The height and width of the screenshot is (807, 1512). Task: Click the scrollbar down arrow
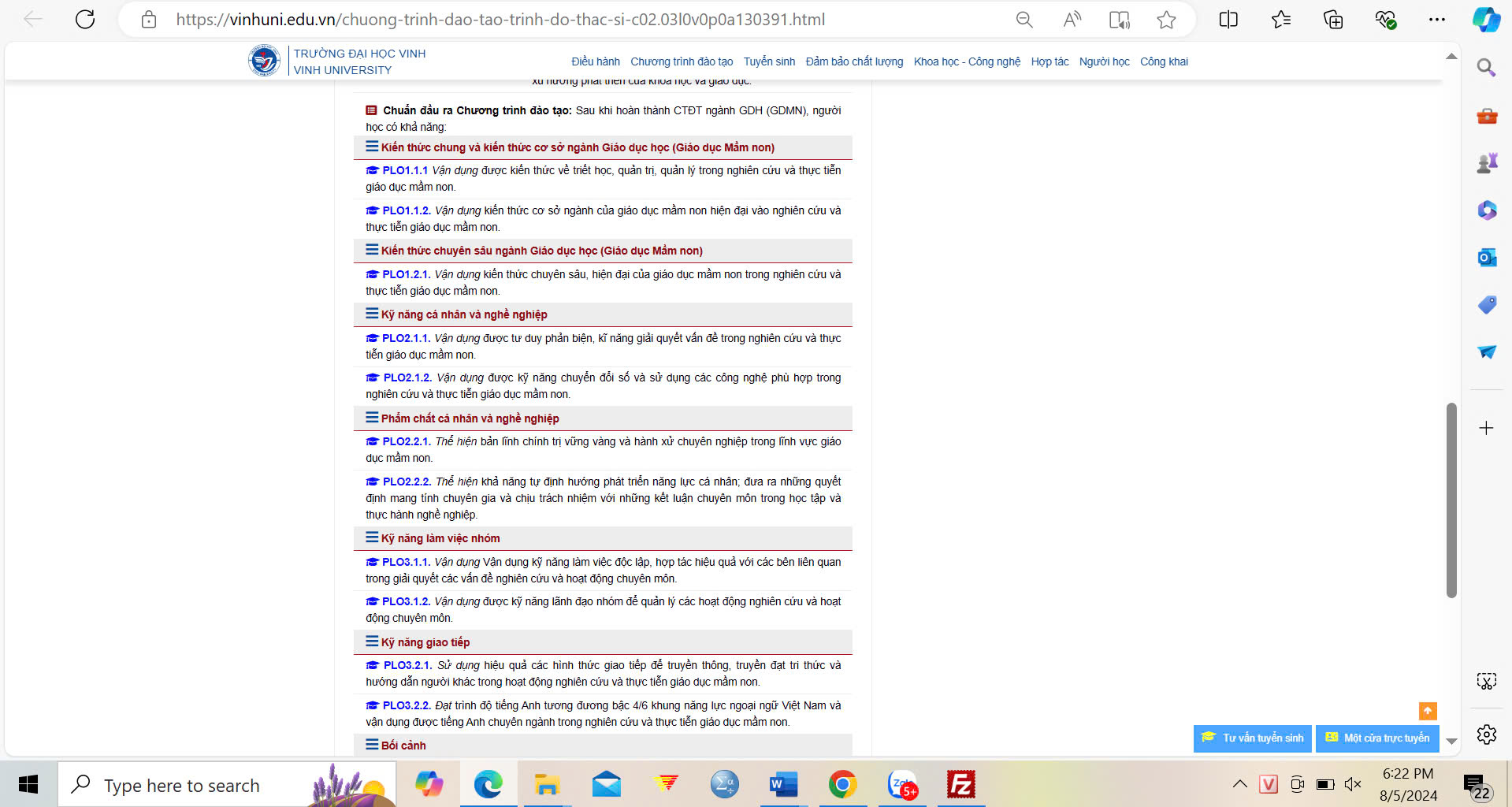point(1451,742)
